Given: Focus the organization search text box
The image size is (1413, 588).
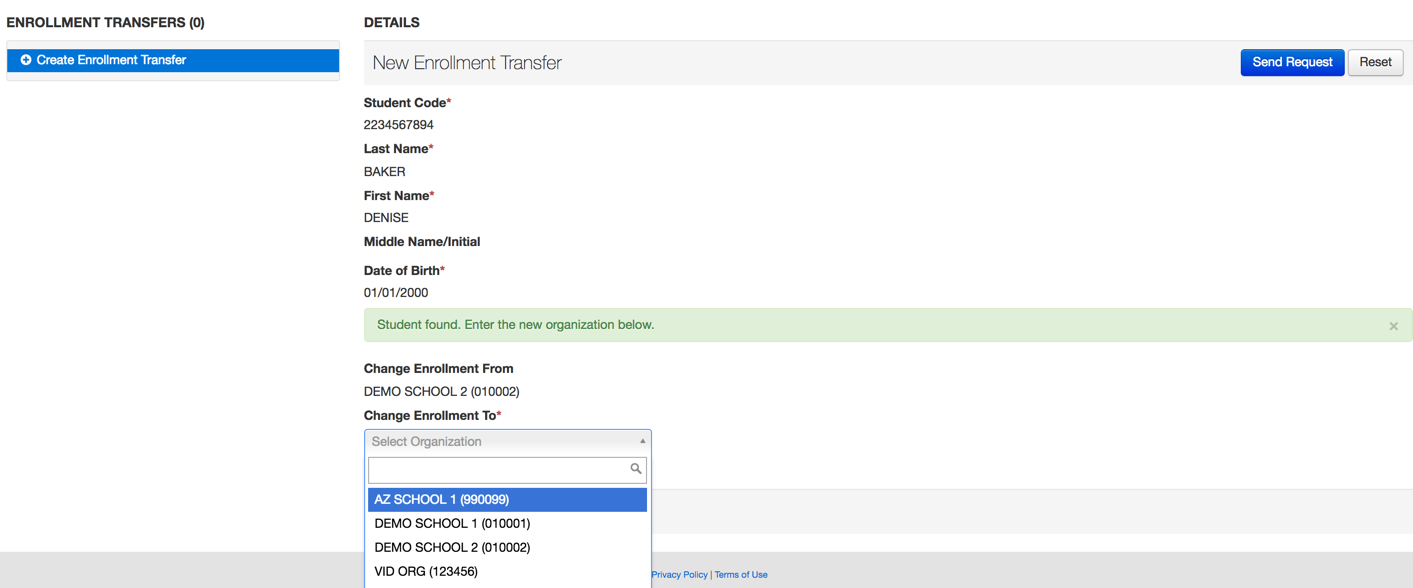Looking at the screenshot, I should (498, 469).
